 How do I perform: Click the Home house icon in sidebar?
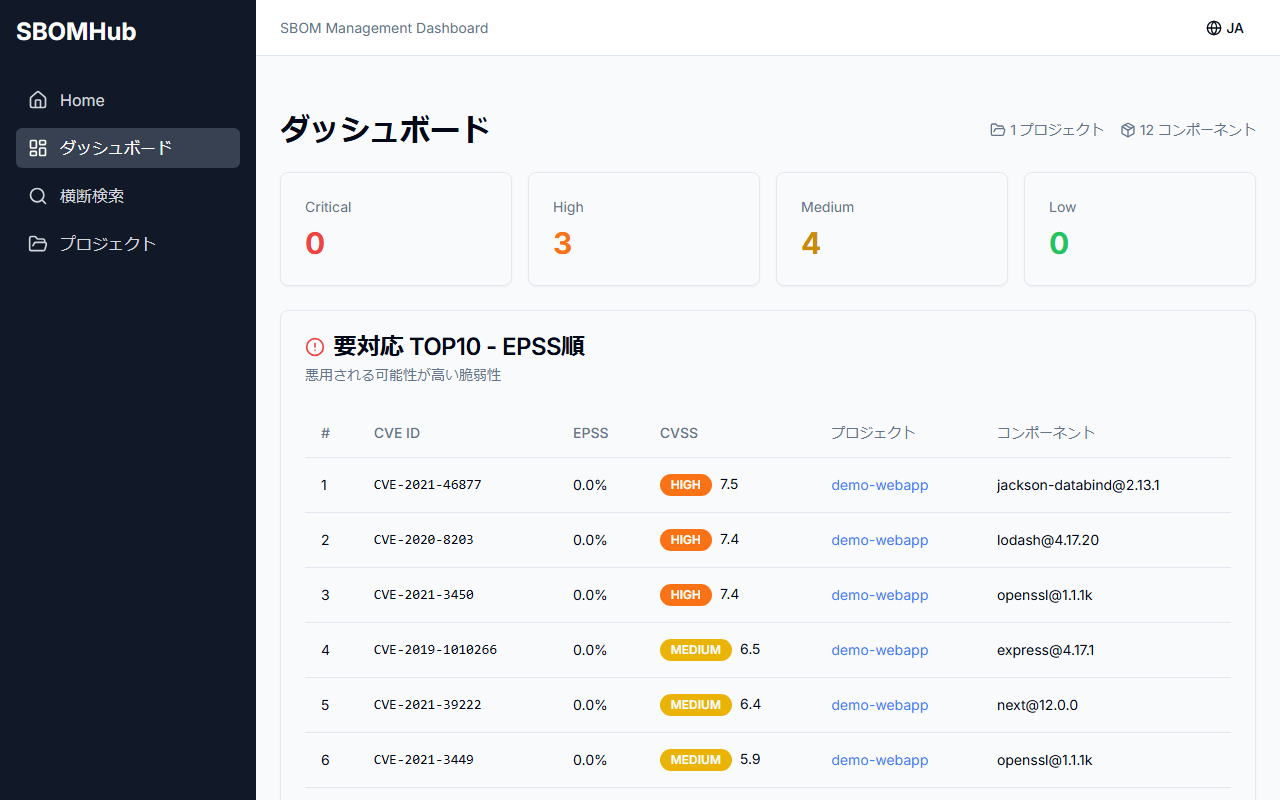pyautogui.click(x=38, y=100)
